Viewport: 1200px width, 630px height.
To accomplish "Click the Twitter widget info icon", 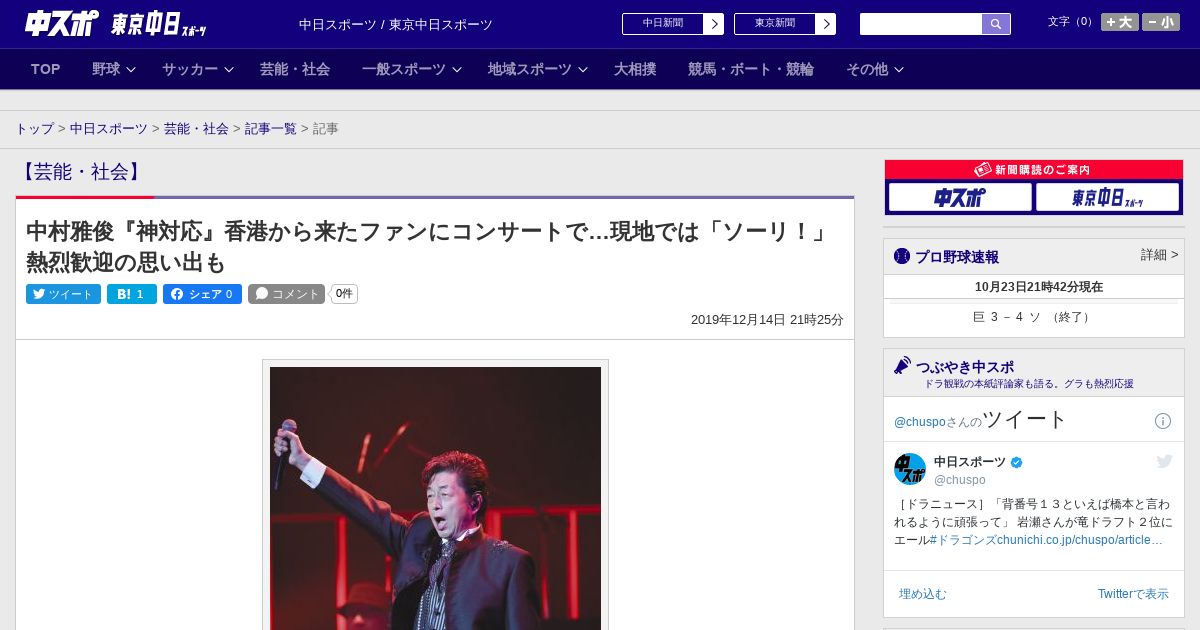I will click(x=1163, y=421).
